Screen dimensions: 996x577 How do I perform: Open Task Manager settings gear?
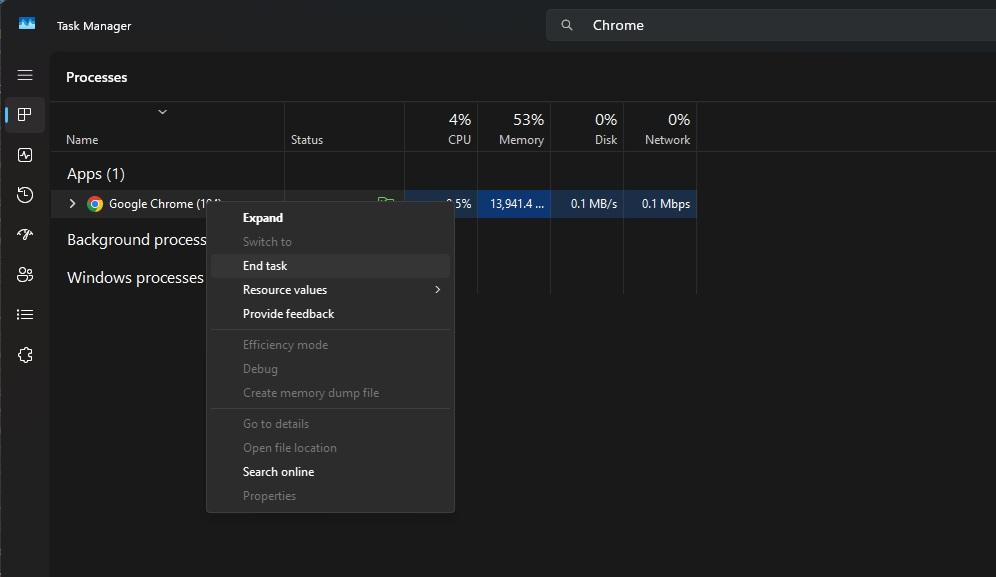click(24, 354)
